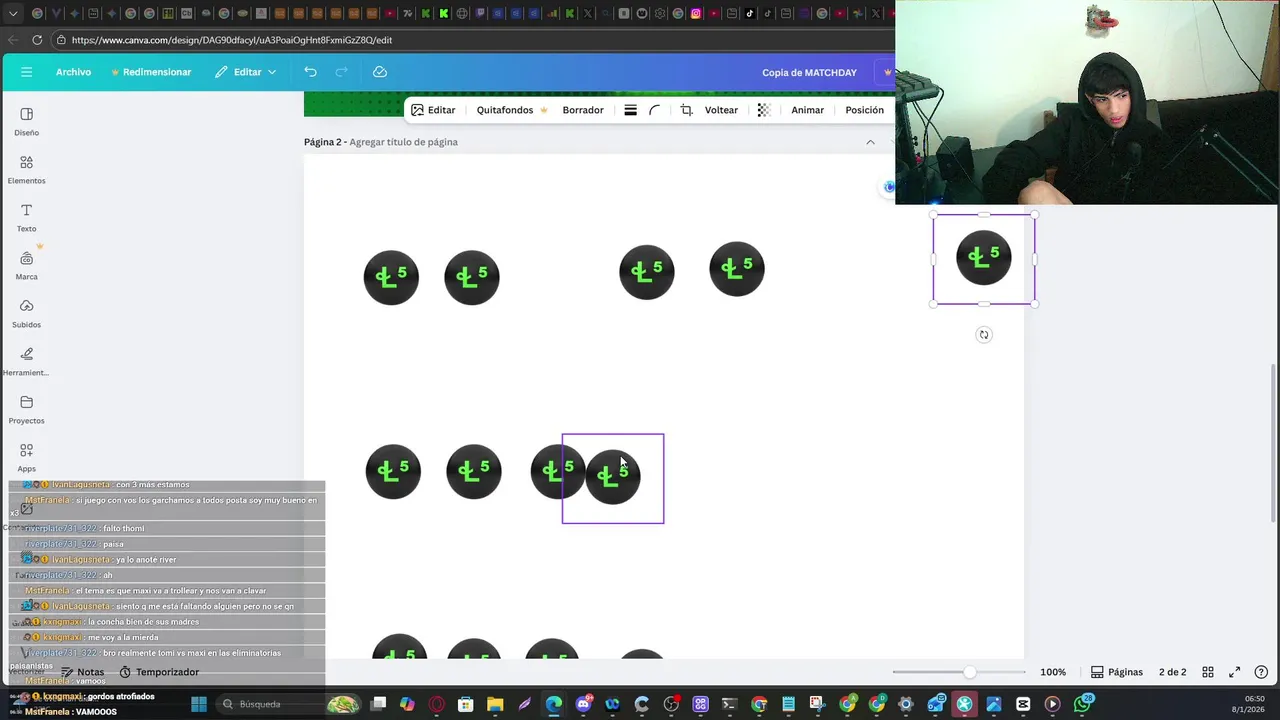Open WhatsApp from the taskbar
This screenshot has width=1280, height=720.
point(1082,704)
